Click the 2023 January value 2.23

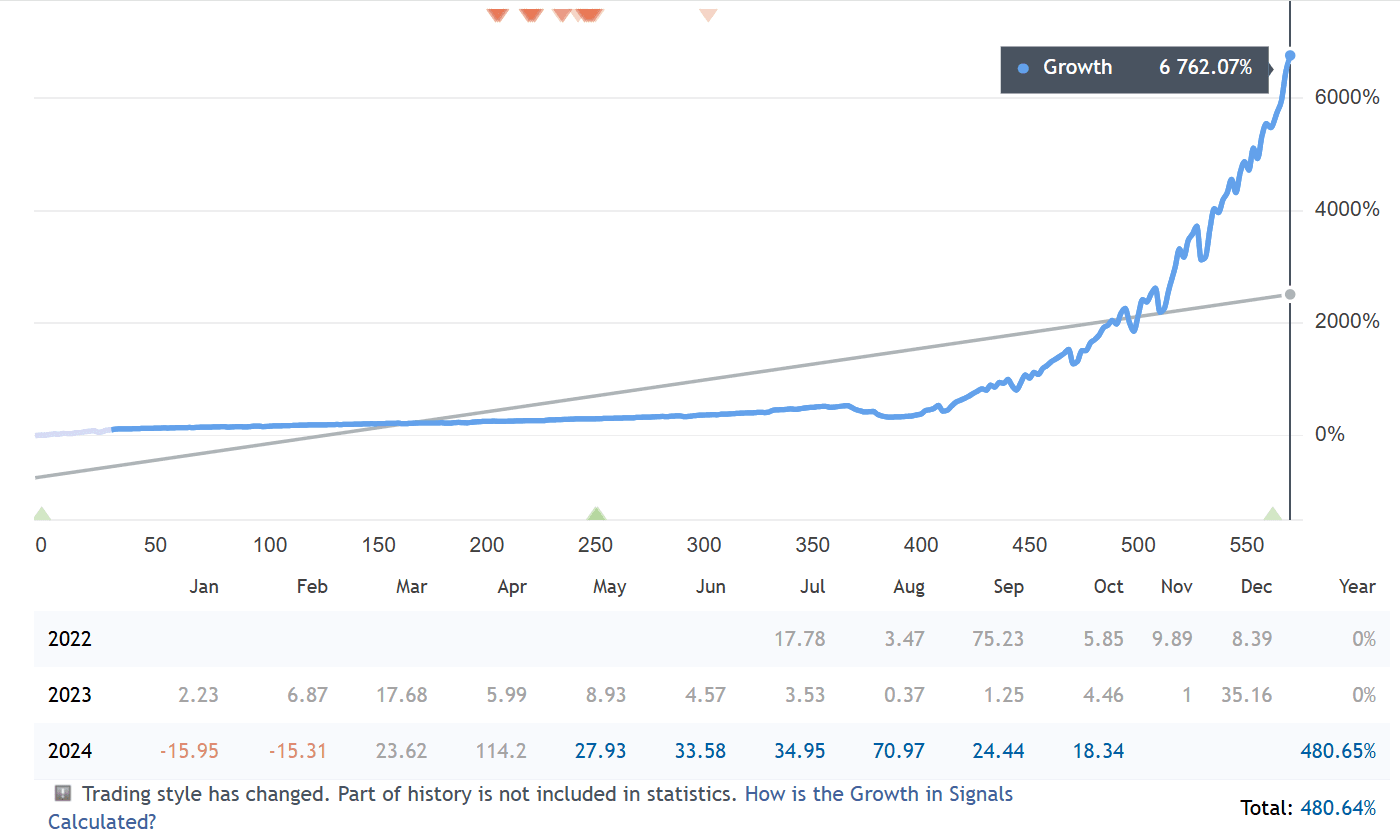(198, 695)
